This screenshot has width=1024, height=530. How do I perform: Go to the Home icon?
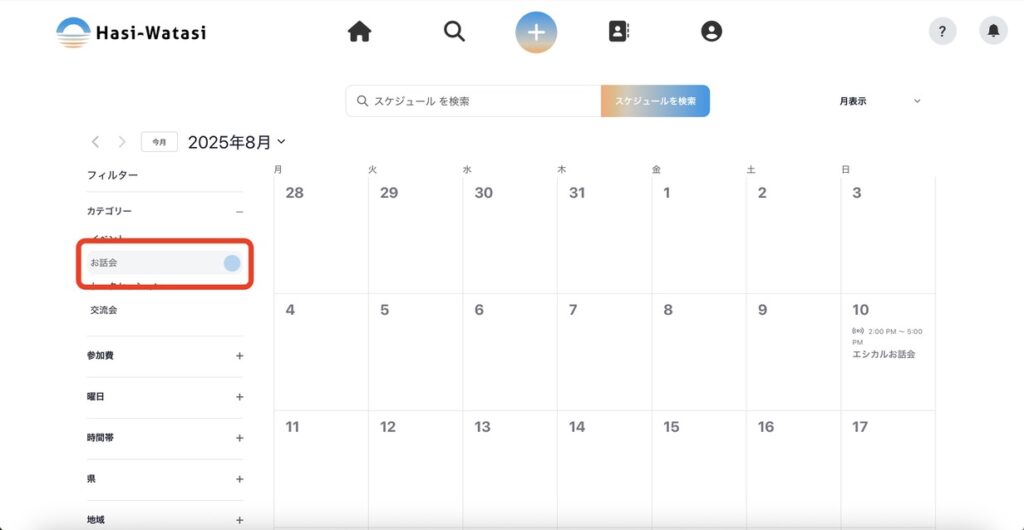(359, 32)
